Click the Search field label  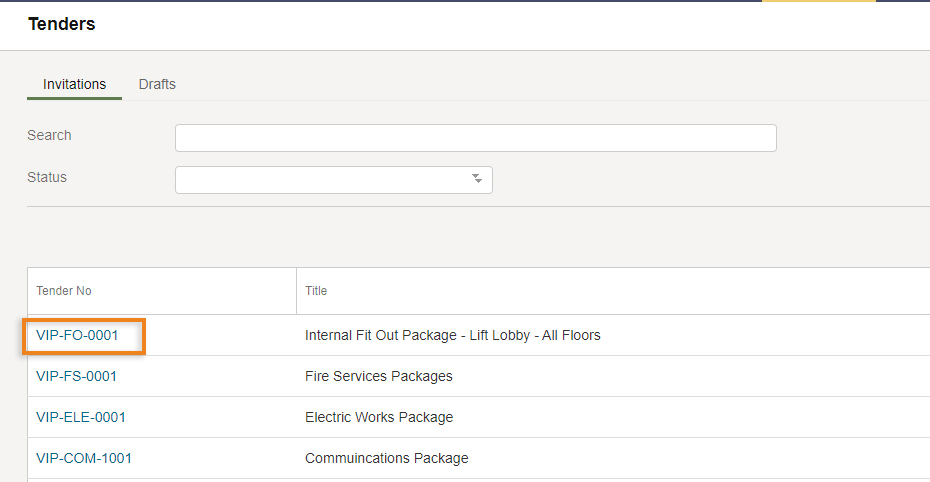click(x=49, y=135)
